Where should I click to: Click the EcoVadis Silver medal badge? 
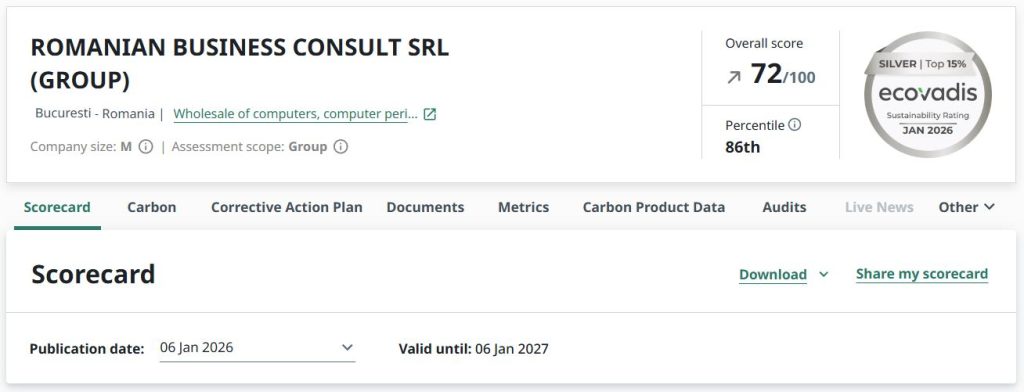[x=927, y=95]
